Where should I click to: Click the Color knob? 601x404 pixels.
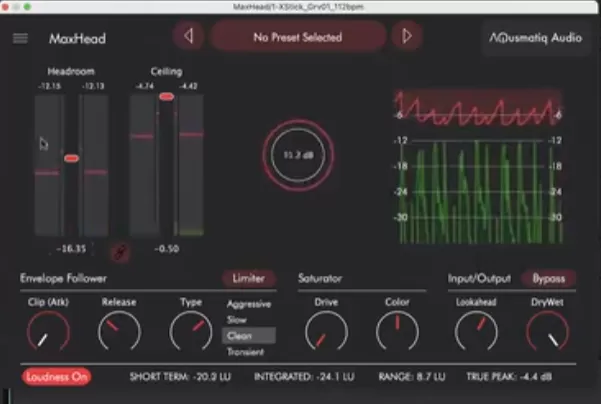pos(397,332)
